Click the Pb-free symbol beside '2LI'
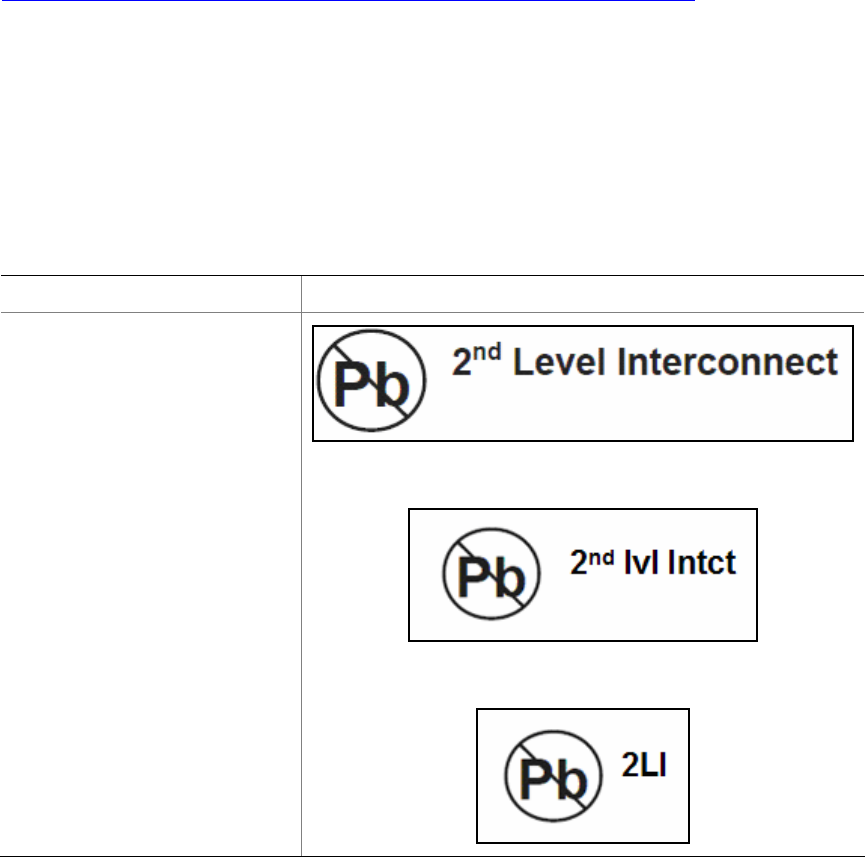Screen dimensions: 865x857 pos(553,776)
